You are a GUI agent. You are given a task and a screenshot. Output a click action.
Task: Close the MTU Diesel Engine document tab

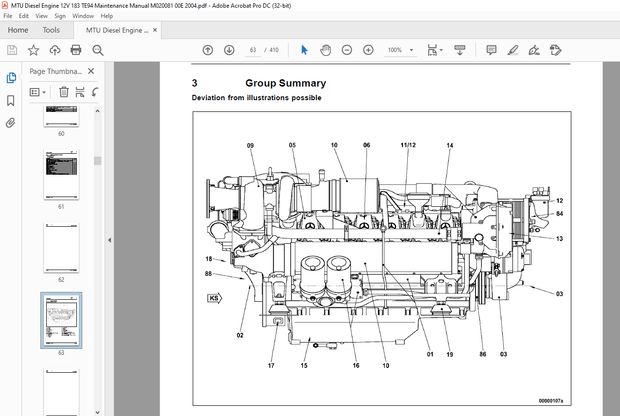tap(155, 30)
